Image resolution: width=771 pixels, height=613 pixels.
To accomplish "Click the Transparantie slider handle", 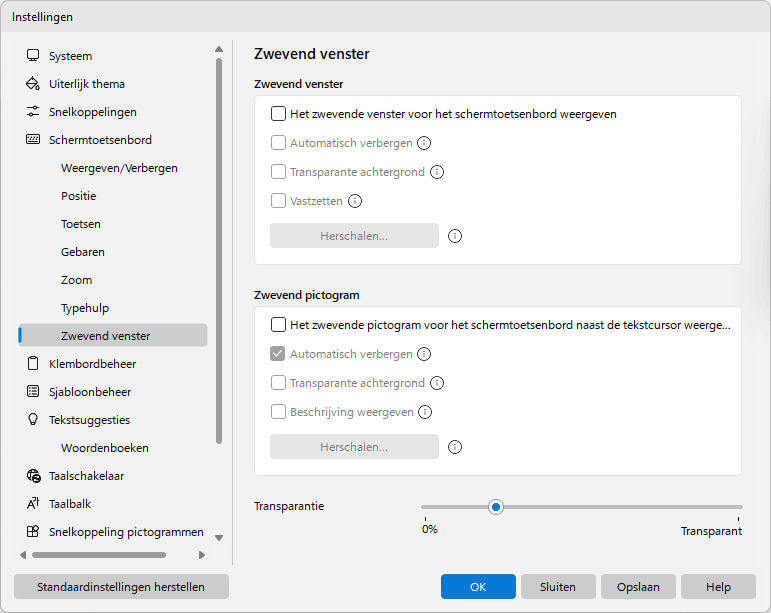I will pyautogui.click(x=496, y=507).
